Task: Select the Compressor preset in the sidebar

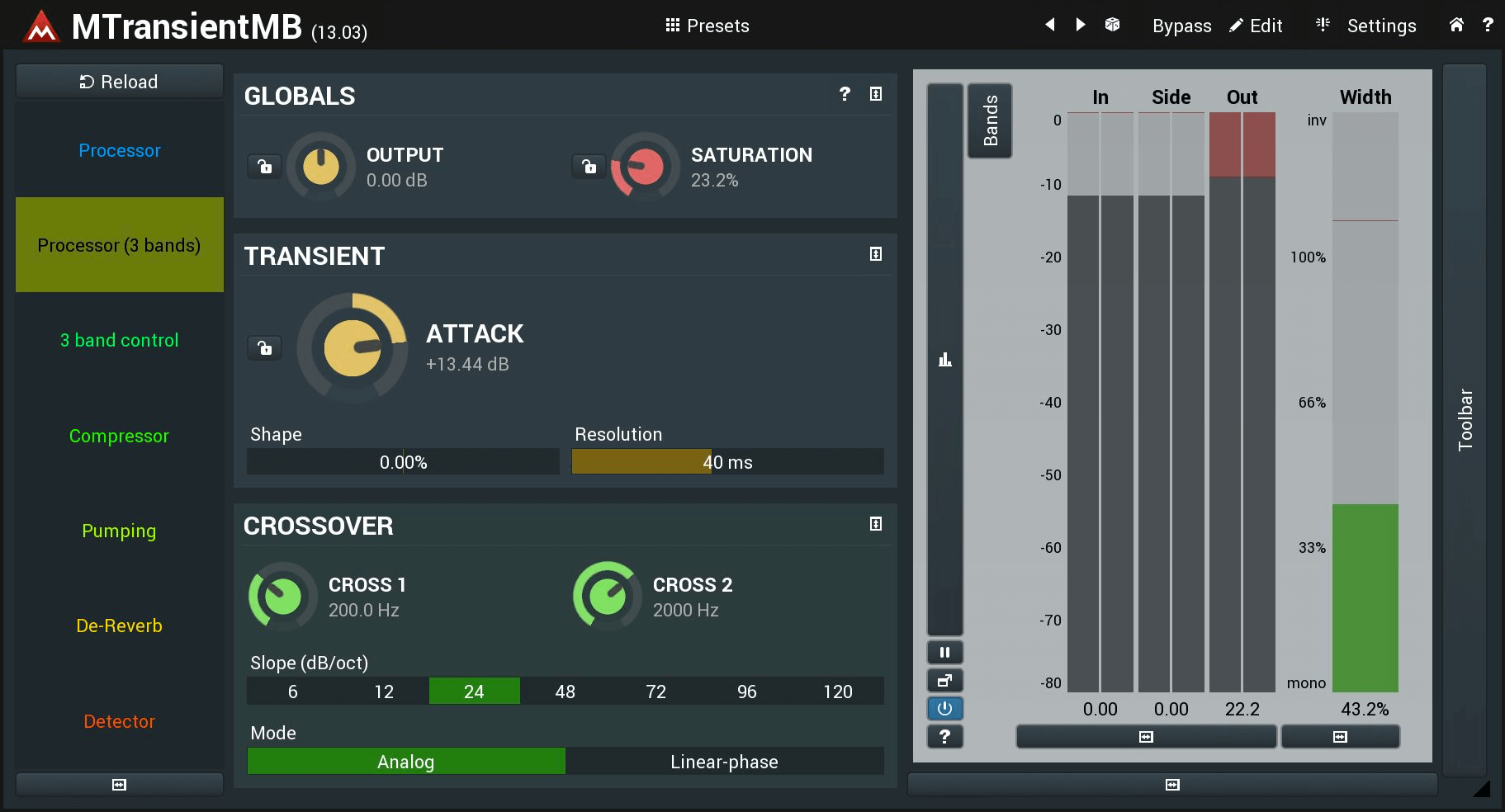Action: [x=119, y=436]
